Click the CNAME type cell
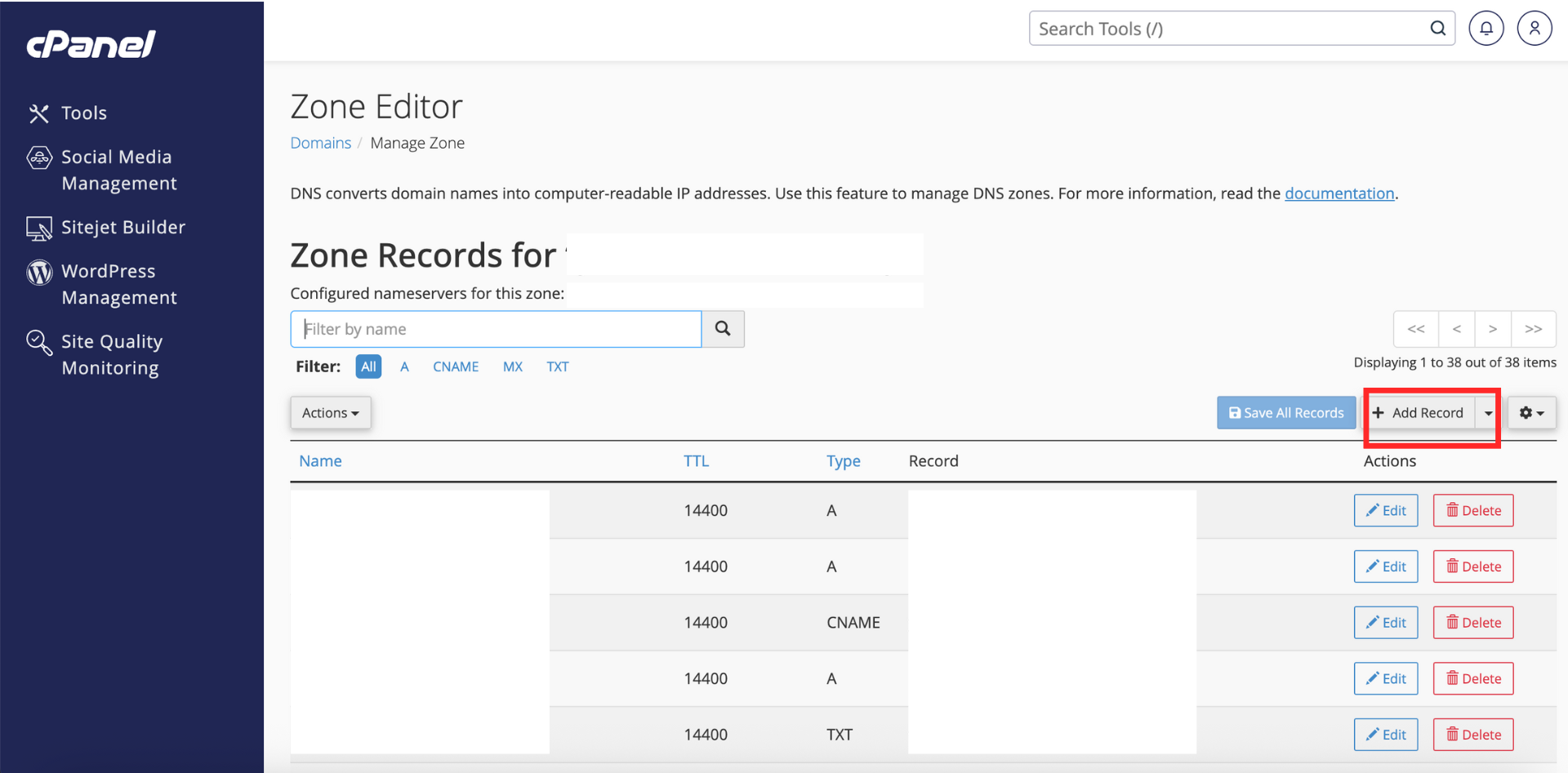This screenshot has width=1568, height=773. (853, 623)
